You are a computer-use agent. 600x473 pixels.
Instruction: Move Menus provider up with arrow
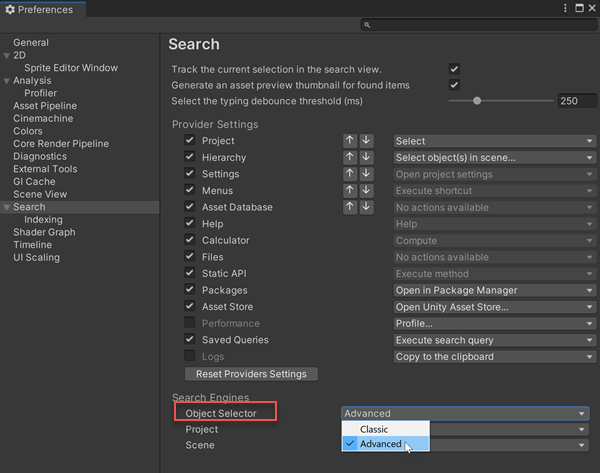[x=350, y=191]
